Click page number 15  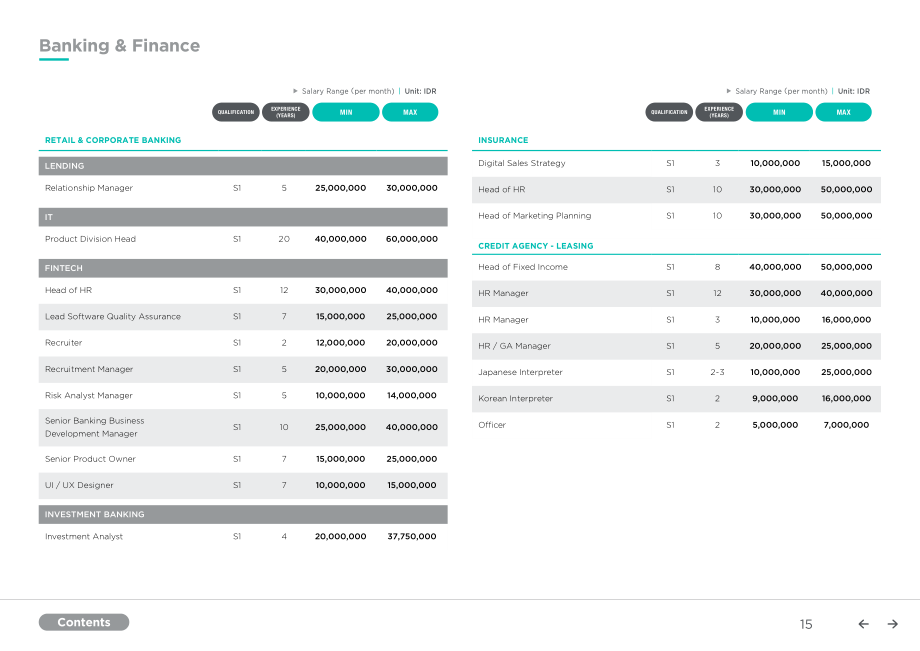(806, 624)
